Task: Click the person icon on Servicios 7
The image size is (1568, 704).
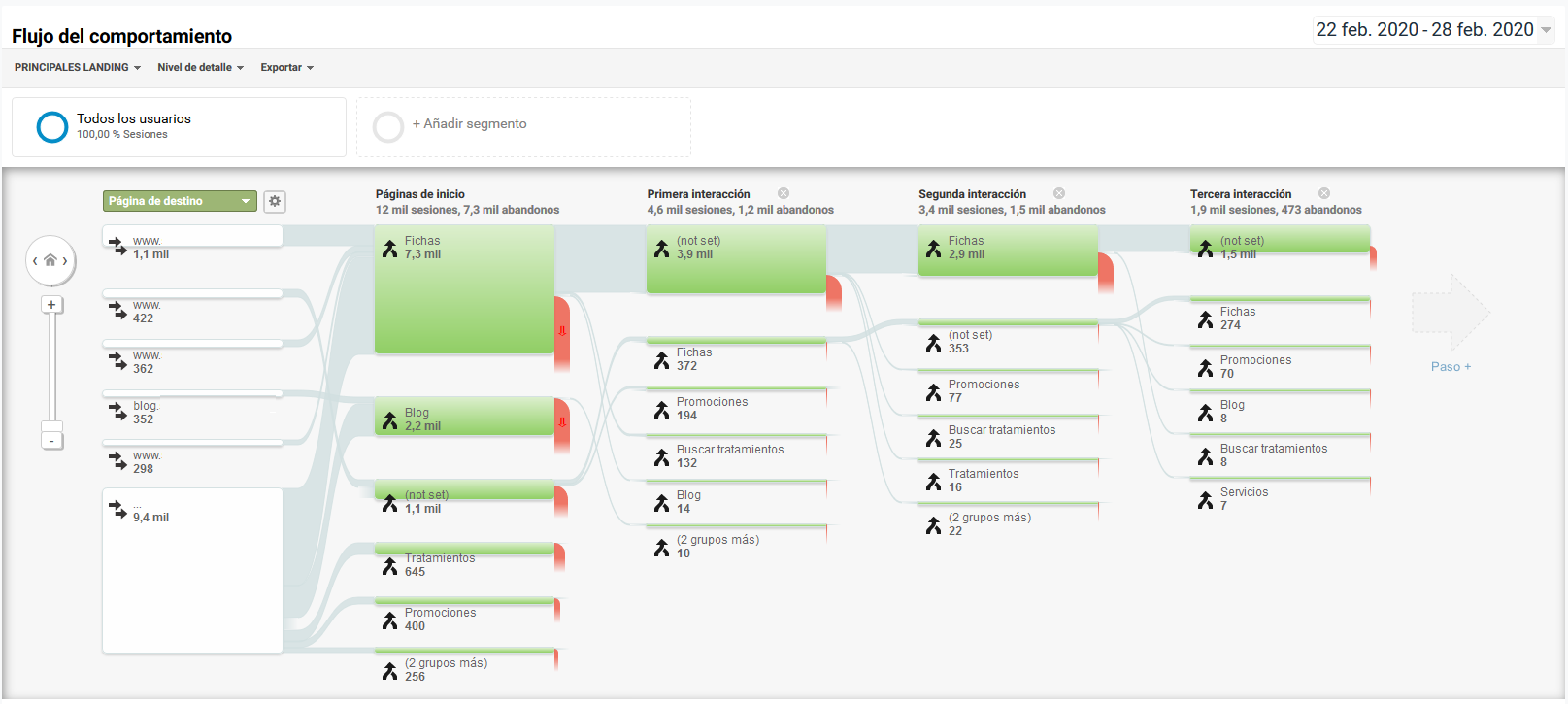Action: pos(1205,499)
